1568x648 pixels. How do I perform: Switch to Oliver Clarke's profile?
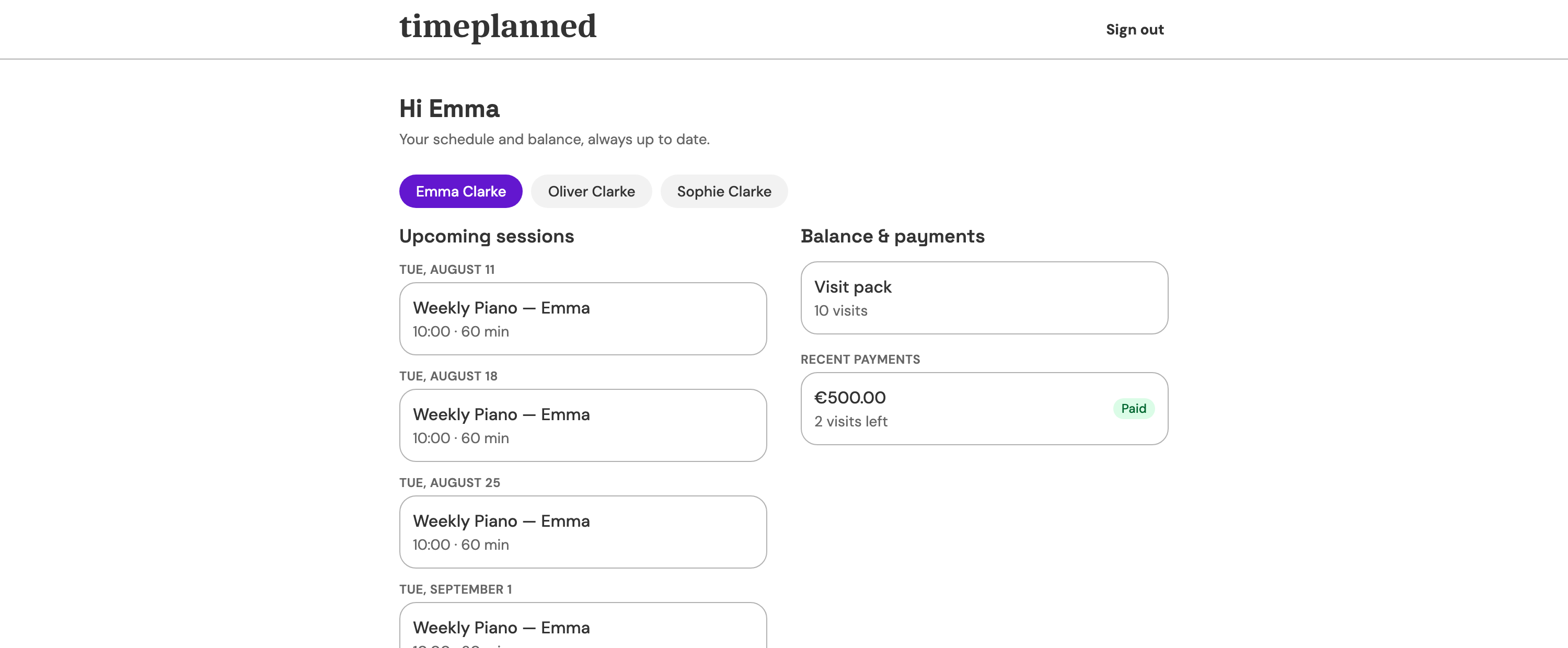click(x=591, y=191)
